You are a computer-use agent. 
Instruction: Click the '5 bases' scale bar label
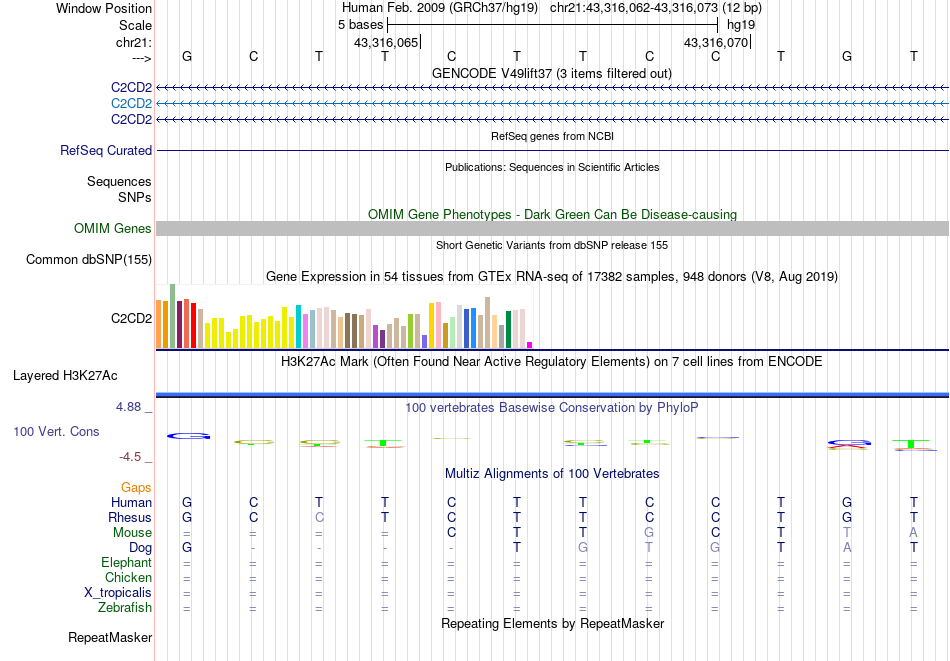pos(360,25)
